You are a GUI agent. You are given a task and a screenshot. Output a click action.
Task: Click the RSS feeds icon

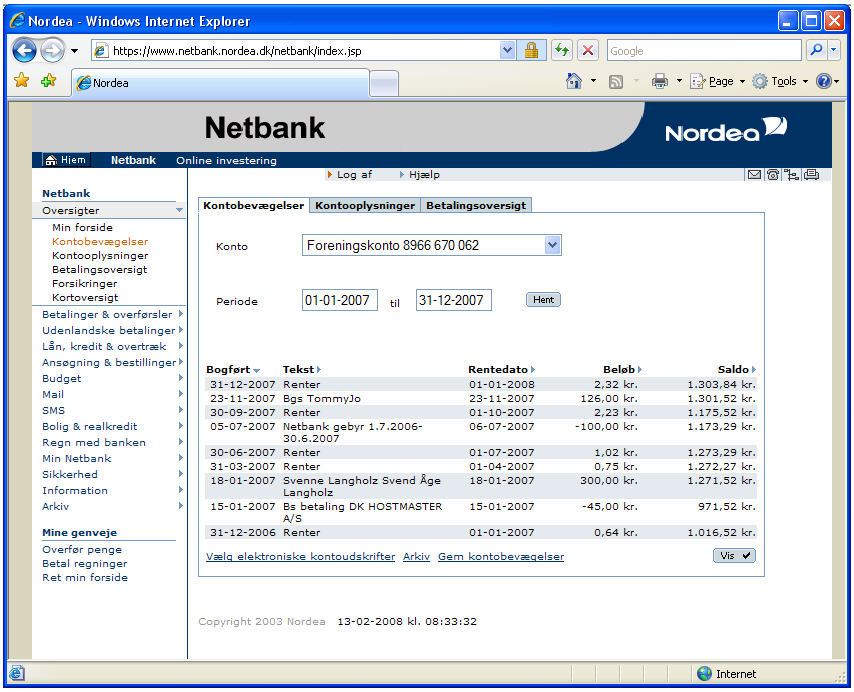tap(615, 82)
